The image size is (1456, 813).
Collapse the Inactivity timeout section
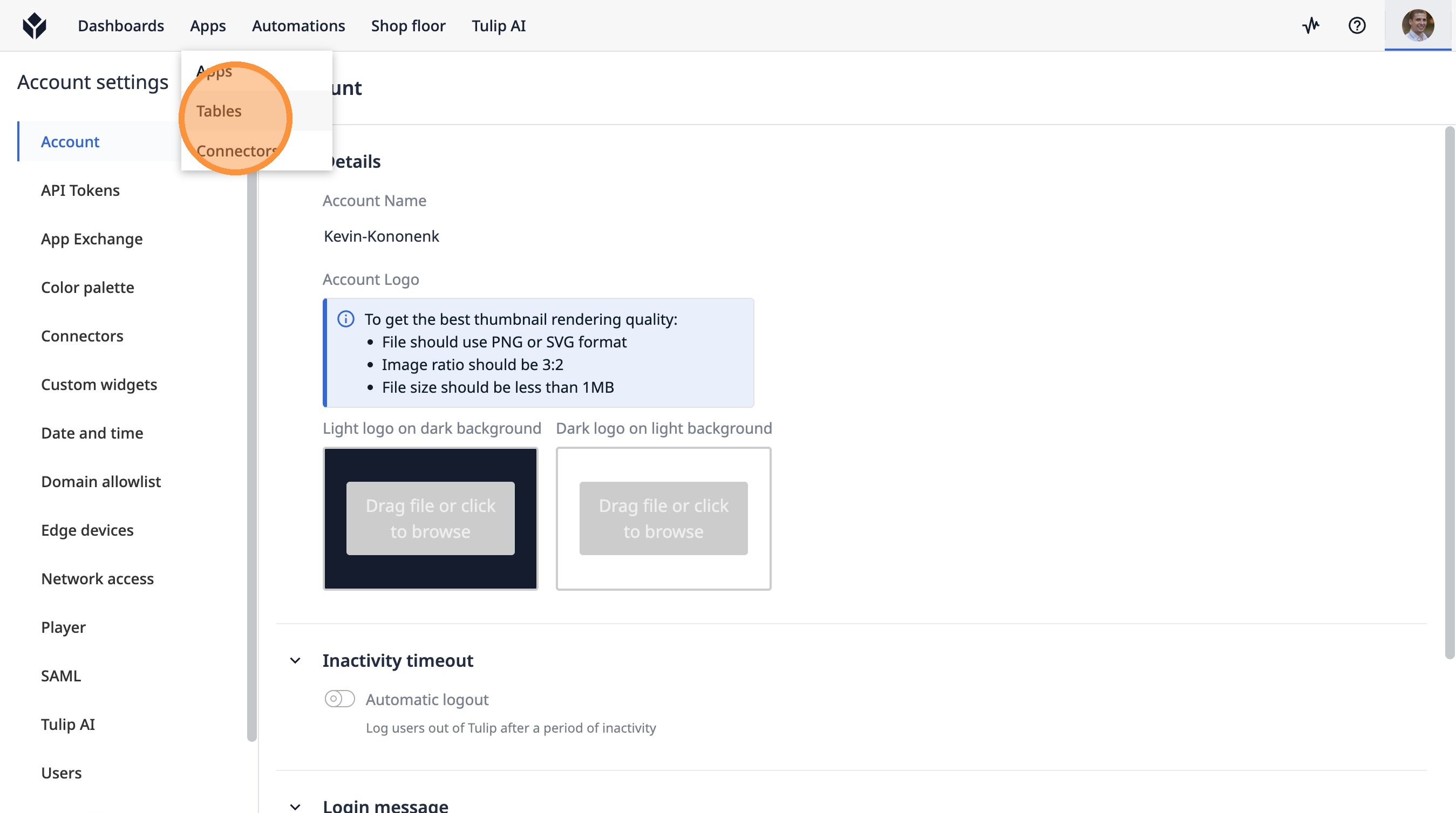(x=295, y=660)
